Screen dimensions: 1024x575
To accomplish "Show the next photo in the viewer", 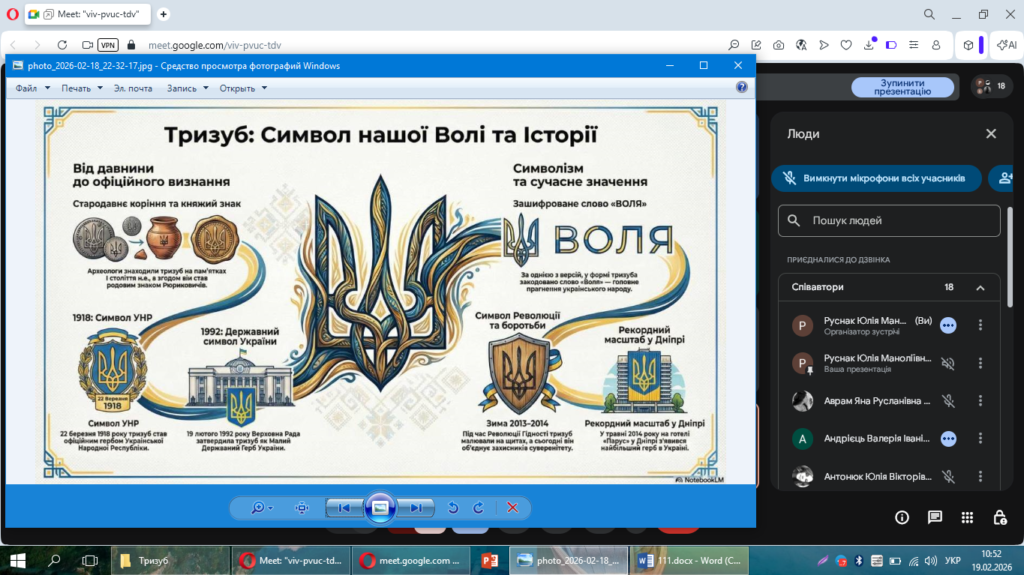I will coord(416,508).
